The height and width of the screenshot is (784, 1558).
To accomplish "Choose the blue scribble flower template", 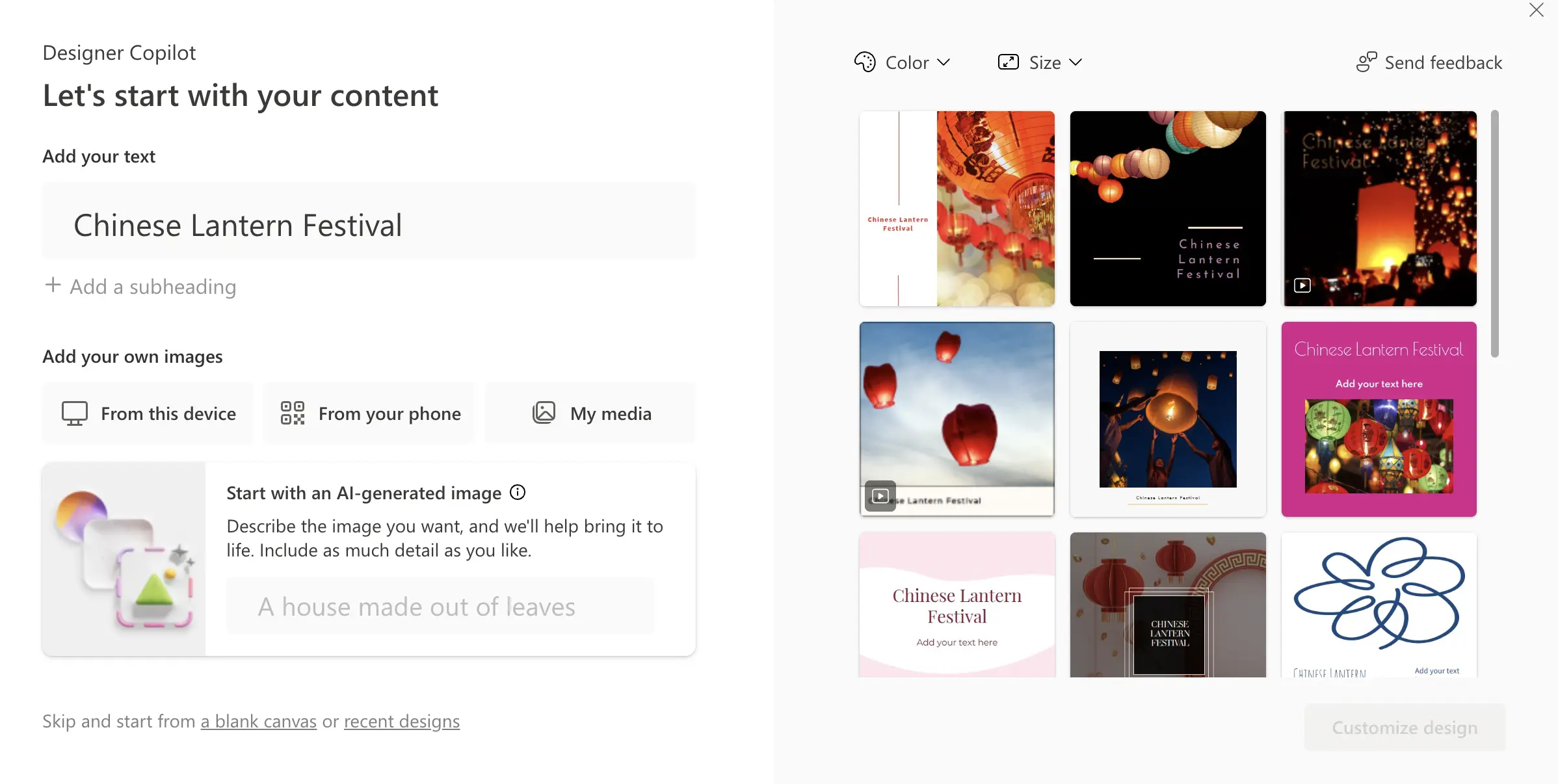I will [1379, 605].
